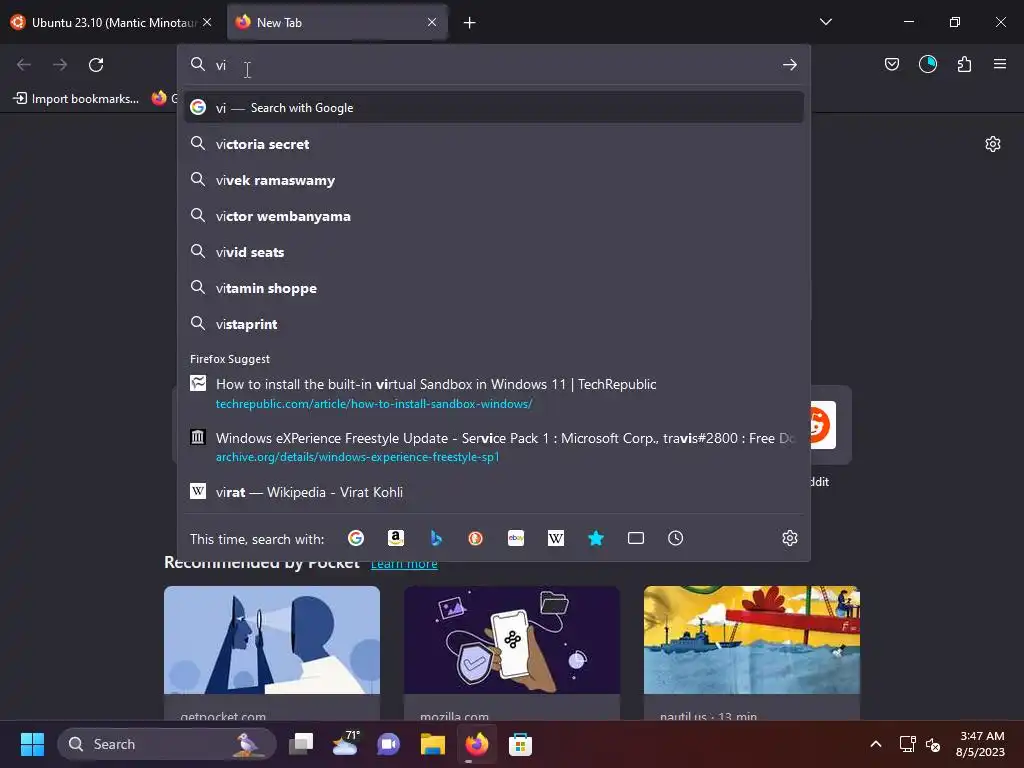The image size is (1024, 768).
Task: Select the Bing one-off search icon
Action: tap(436, 538)
